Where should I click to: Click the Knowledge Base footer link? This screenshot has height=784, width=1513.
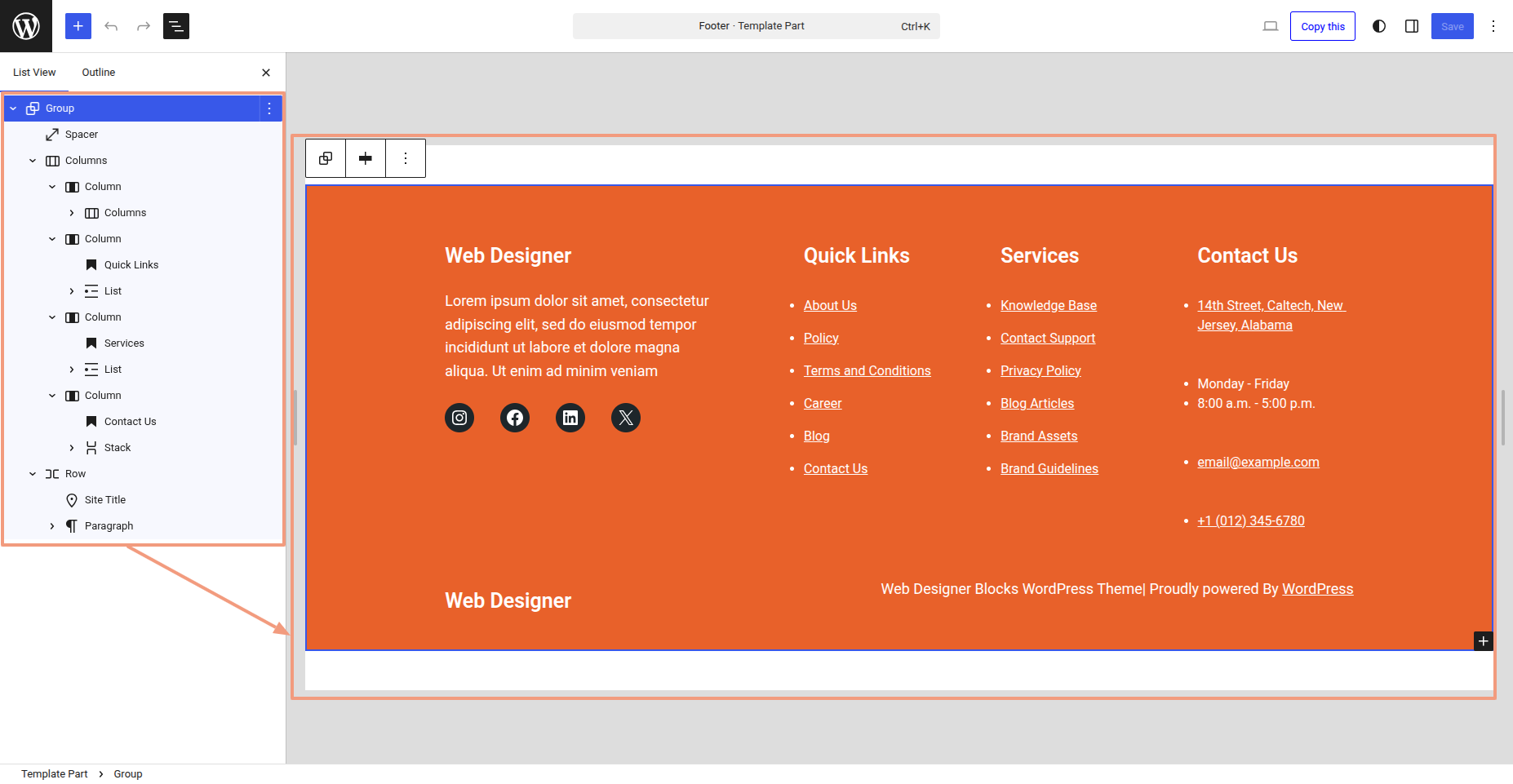point(1048,305)
